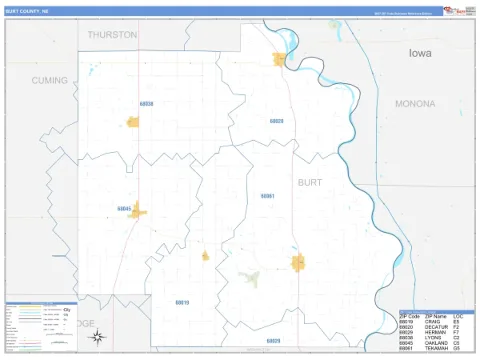The image size is (480, 360).
Task: Click ZIP code label 68020 on the map
Action: pyautogui.click(x=277, y=121)
